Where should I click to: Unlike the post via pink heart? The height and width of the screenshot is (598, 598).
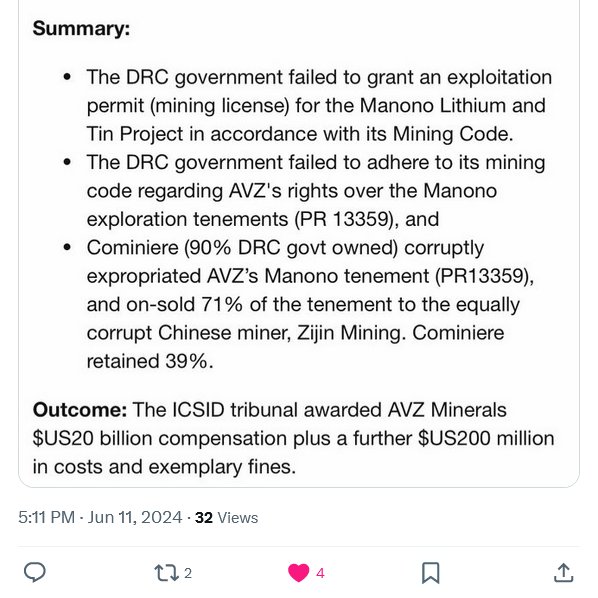pos(298,573)
